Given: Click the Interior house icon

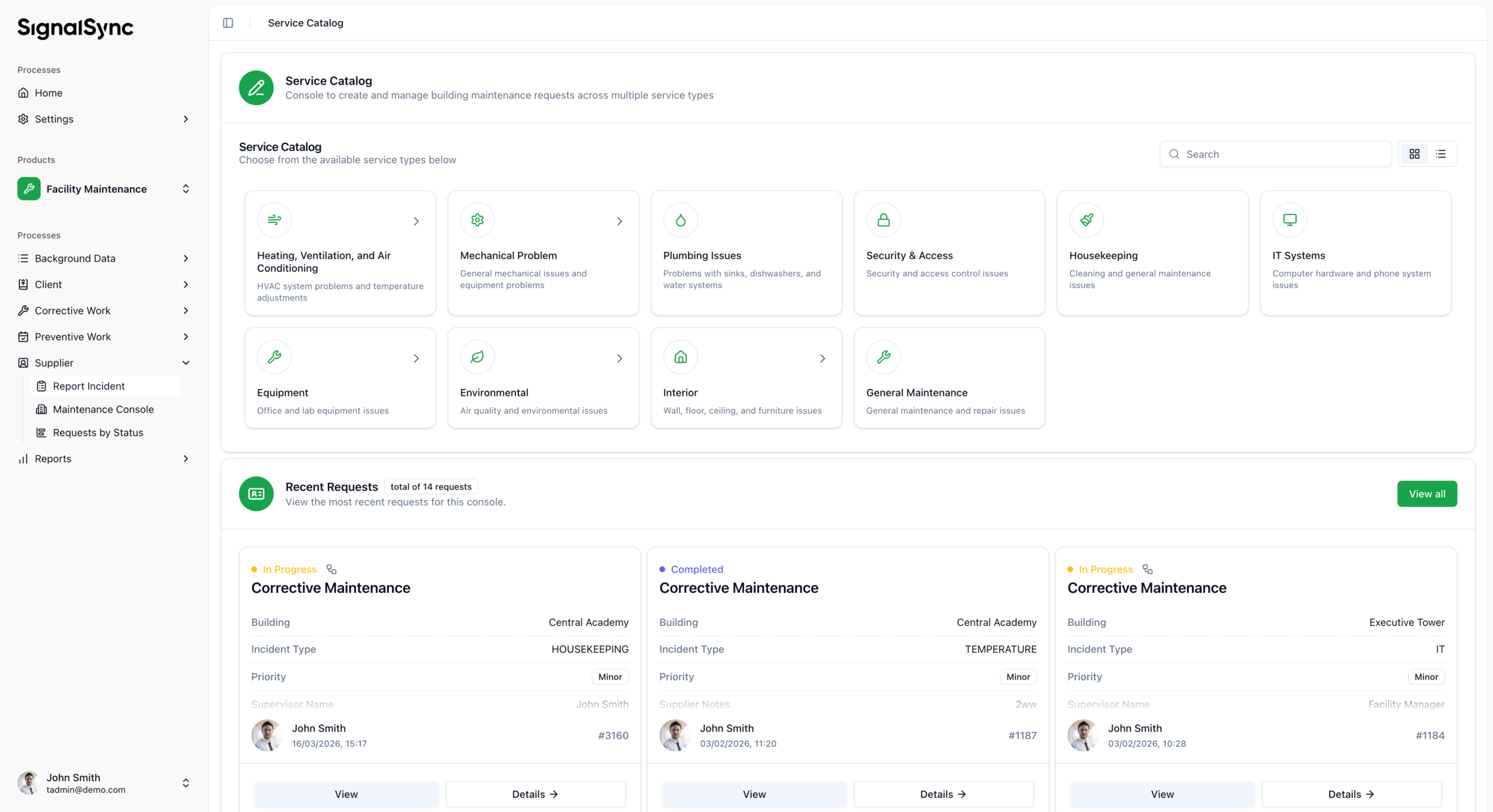Looking at the screenshot, I should click(x=680, y=357).
